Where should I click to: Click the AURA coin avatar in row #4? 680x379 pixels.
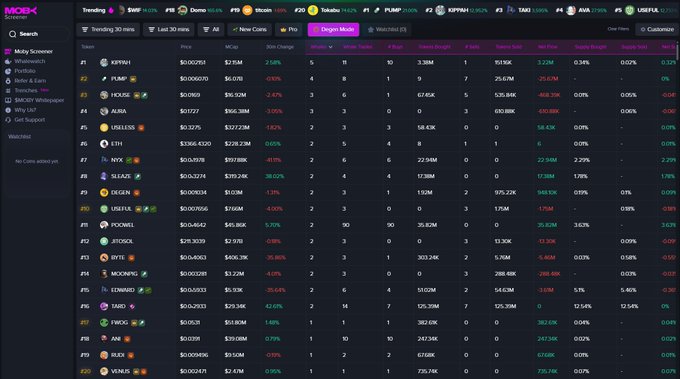pos(104,111)
